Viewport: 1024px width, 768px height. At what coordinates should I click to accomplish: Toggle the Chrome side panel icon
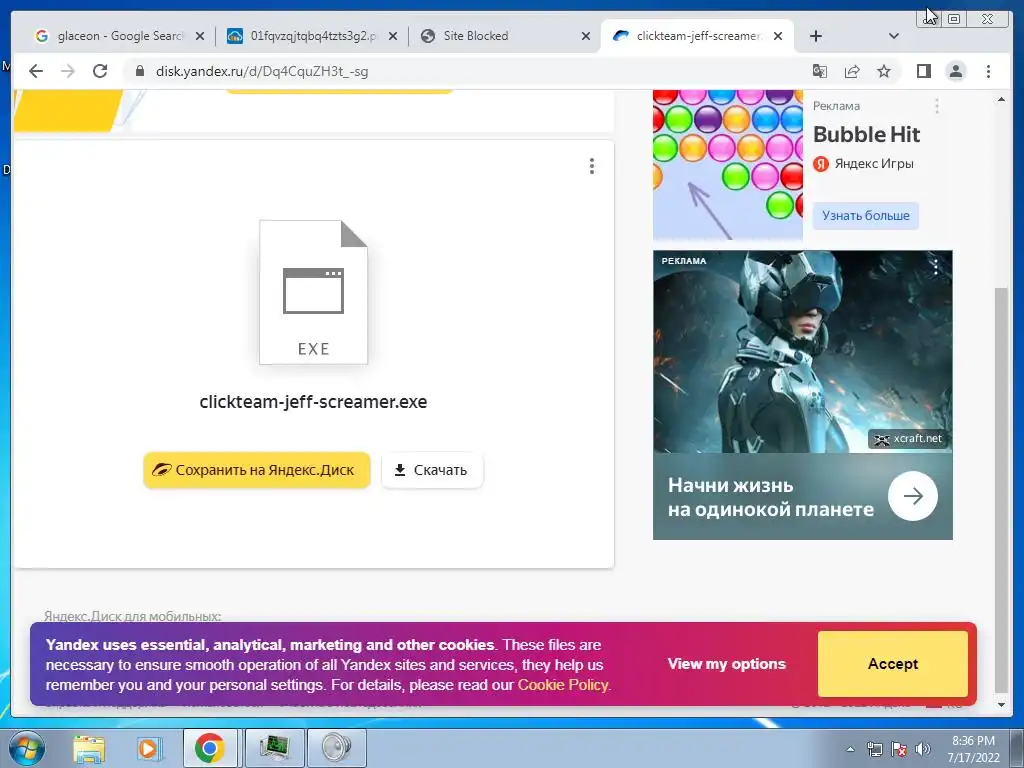(923, 71)
